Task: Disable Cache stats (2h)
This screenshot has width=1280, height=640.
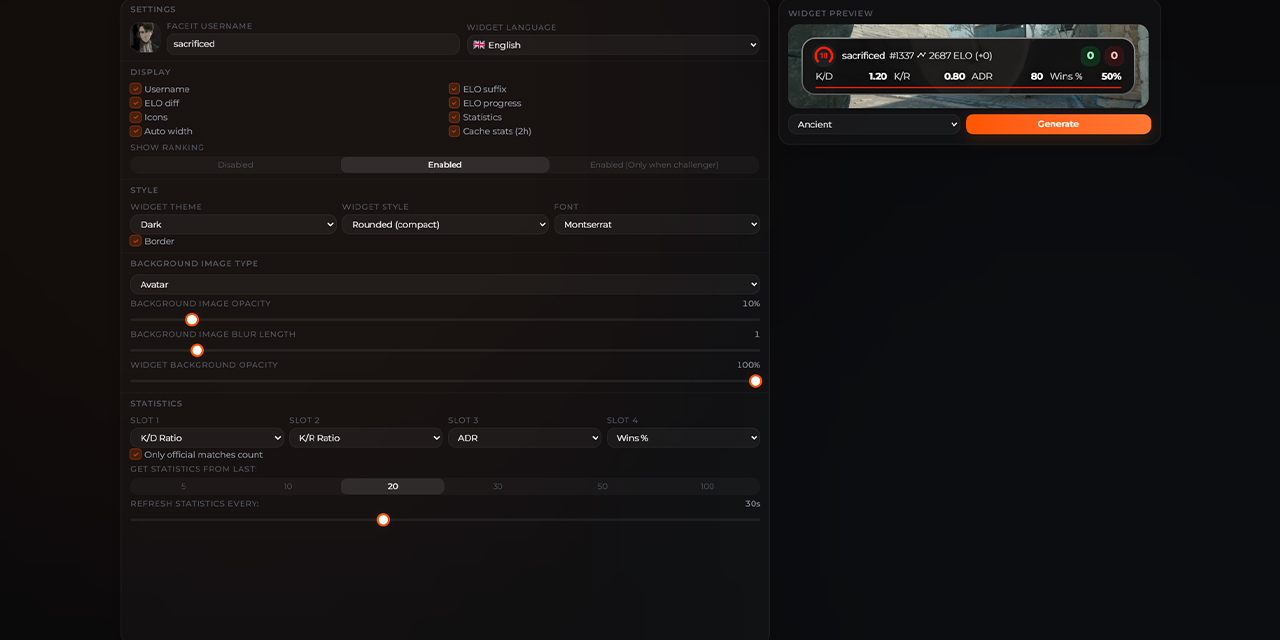Action: [x=454, y=131]
